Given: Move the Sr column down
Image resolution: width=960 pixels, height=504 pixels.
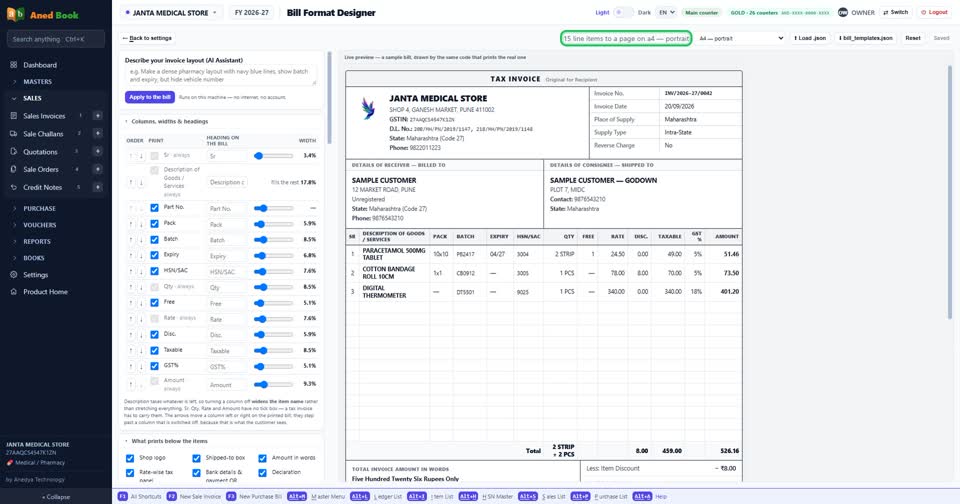Looking at the screenshot, I should tap(141, 156).
